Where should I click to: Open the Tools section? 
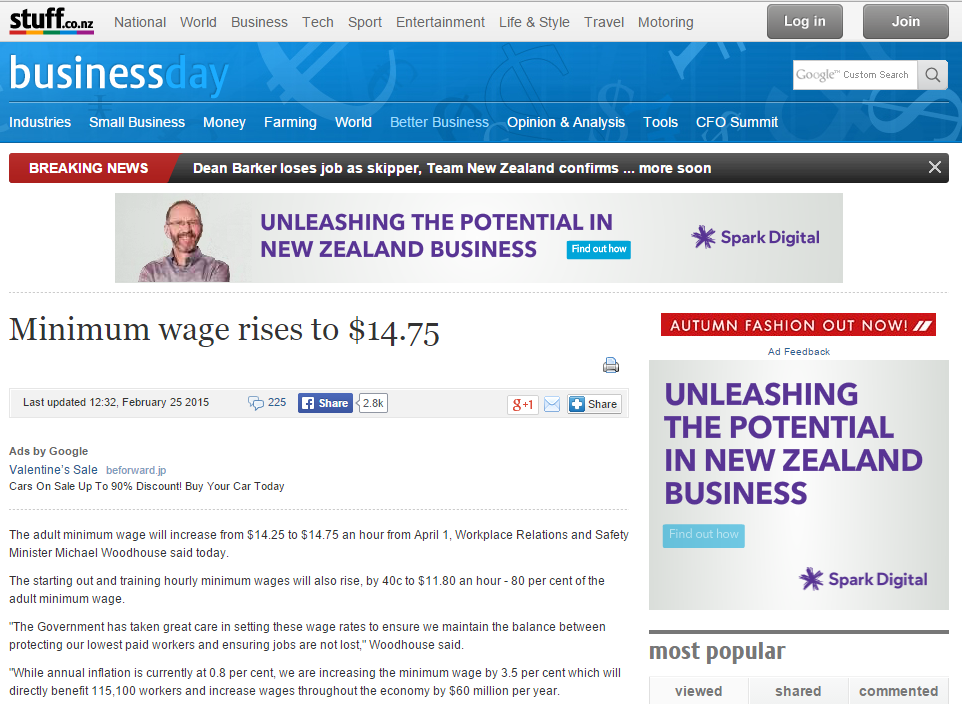tap(660, 122)
